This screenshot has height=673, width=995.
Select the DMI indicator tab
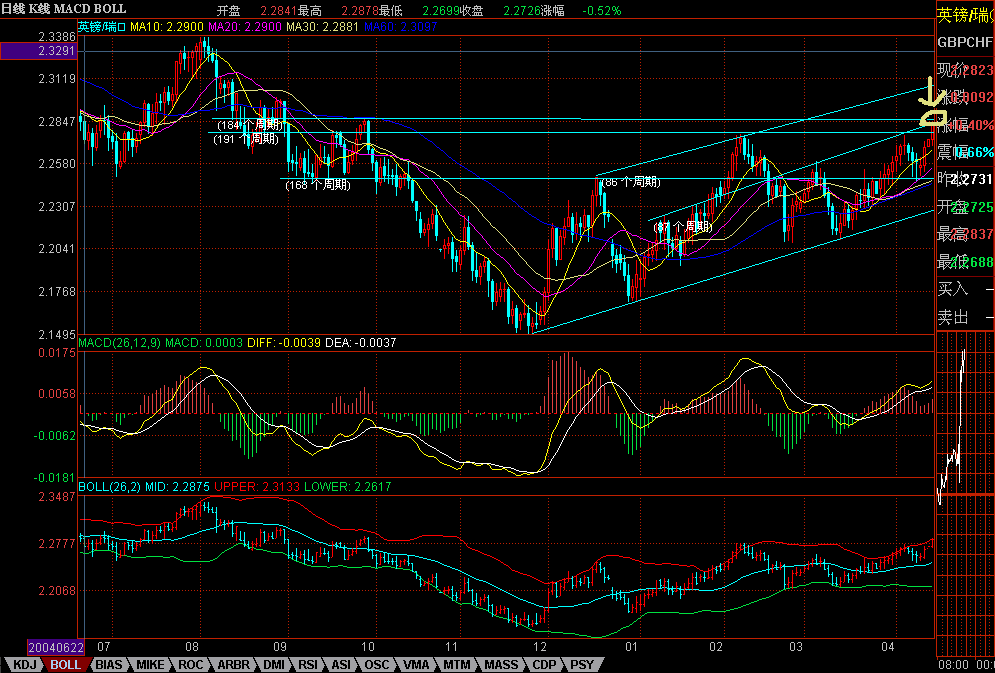pos(273,664)
